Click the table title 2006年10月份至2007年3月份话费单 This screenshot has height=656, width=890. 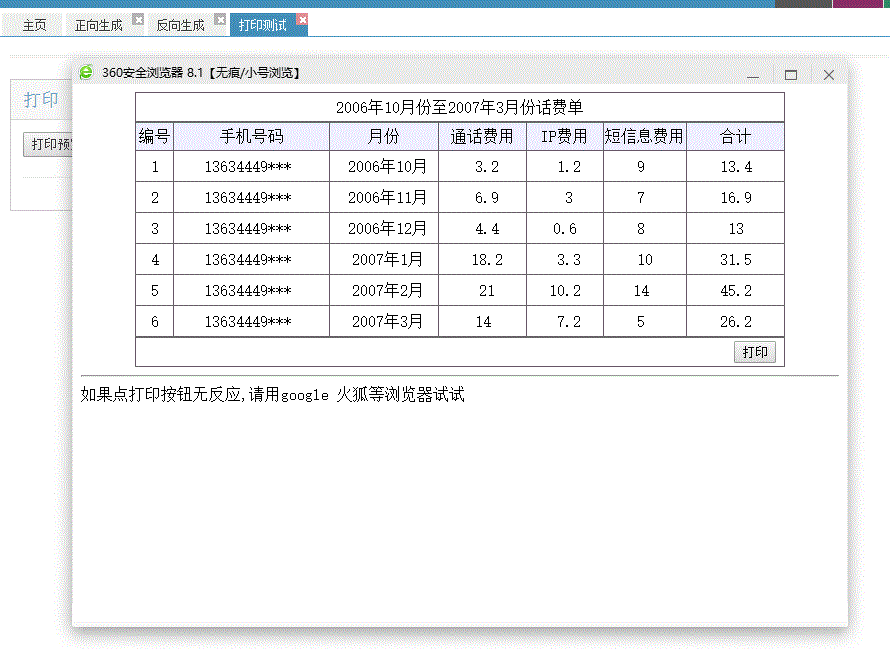(x=460, y=107)
